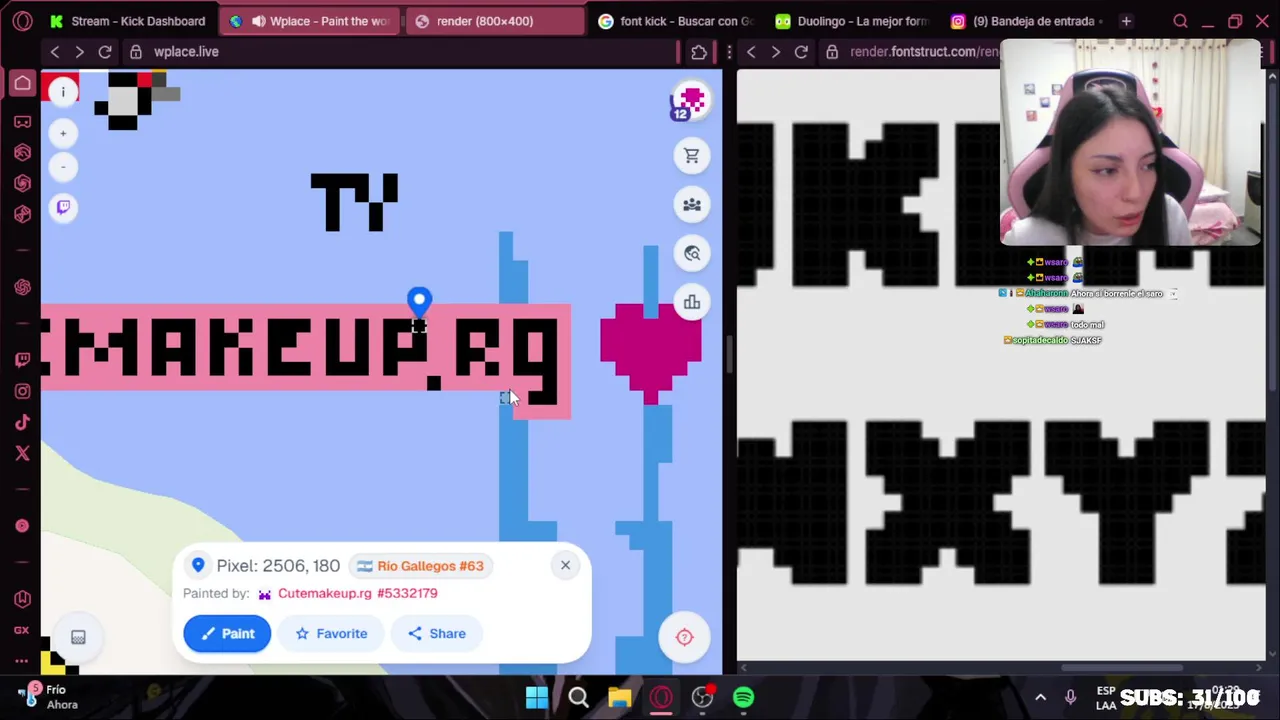Click the wplace.live address bar

coord(400,52)
